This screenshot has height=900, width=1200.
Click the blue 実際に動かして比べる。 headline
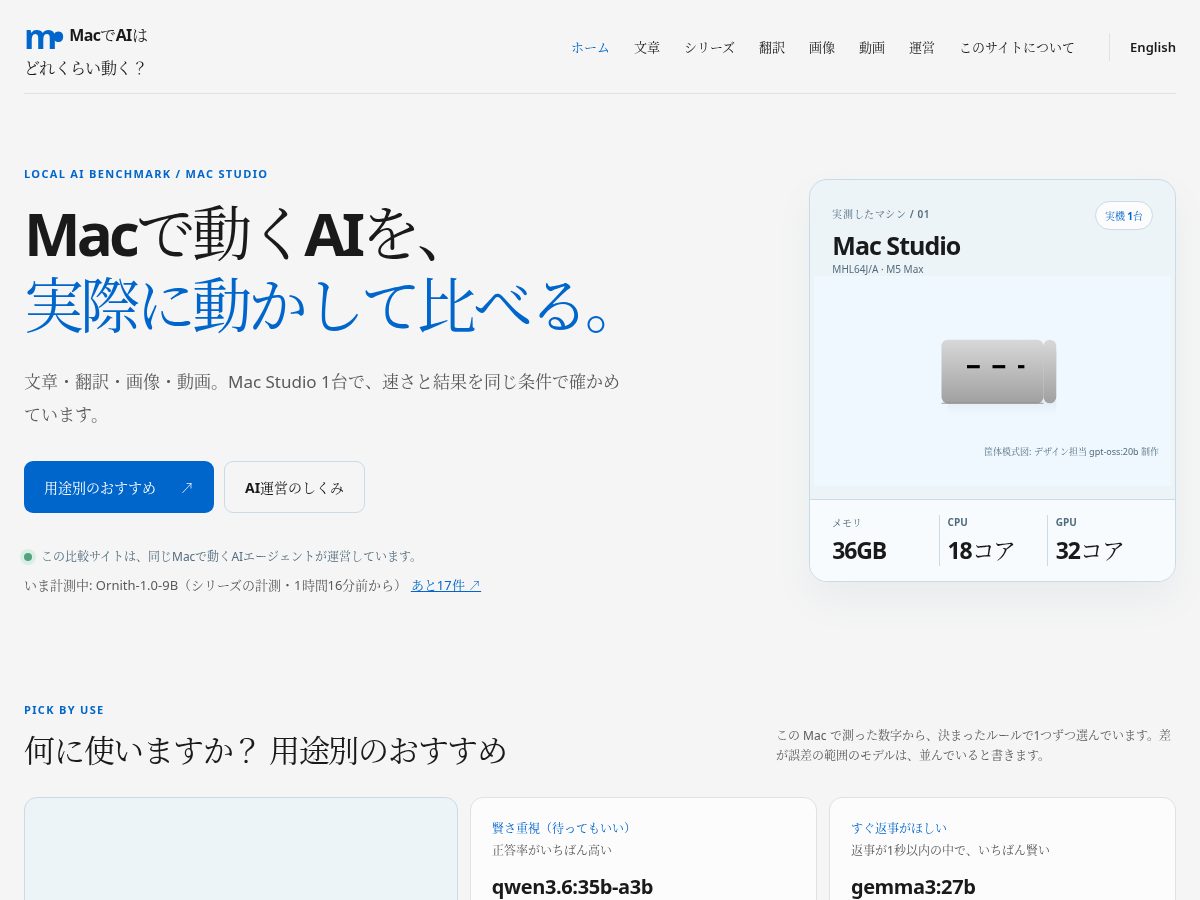(x=320, y=305)
